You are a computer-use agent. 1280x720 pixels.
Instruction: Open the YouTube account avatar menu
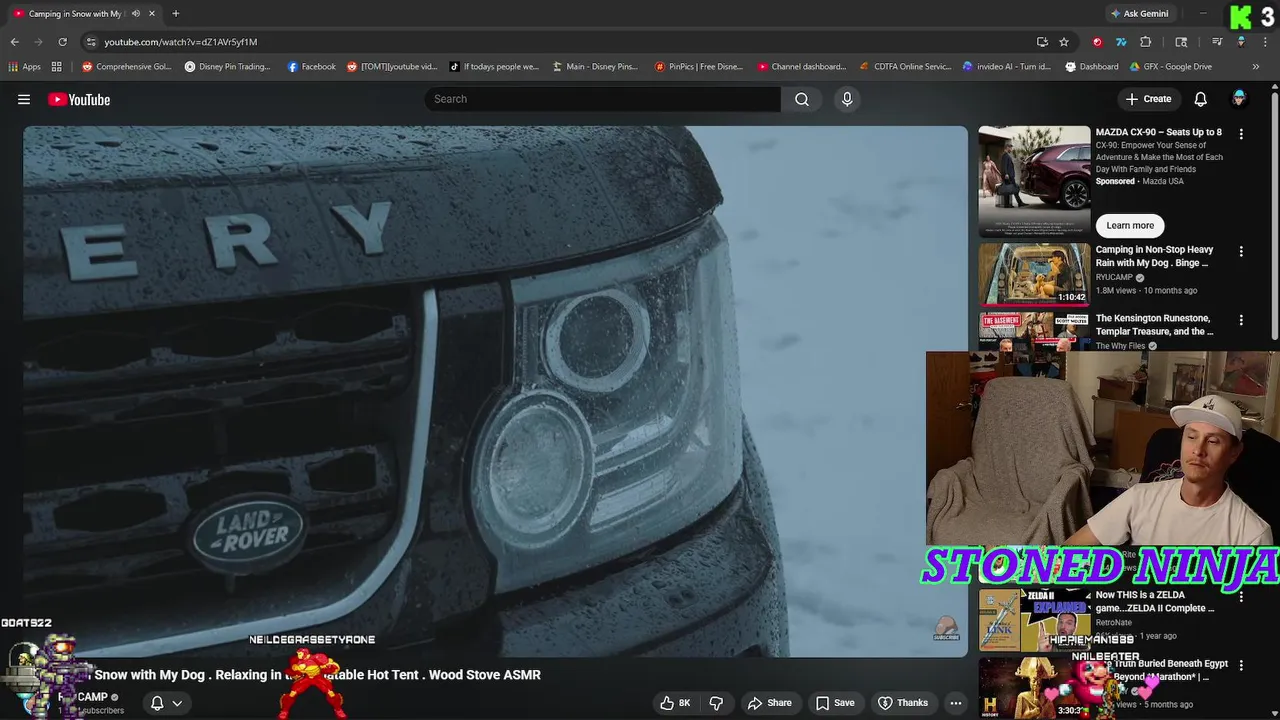click(1239, 98)
